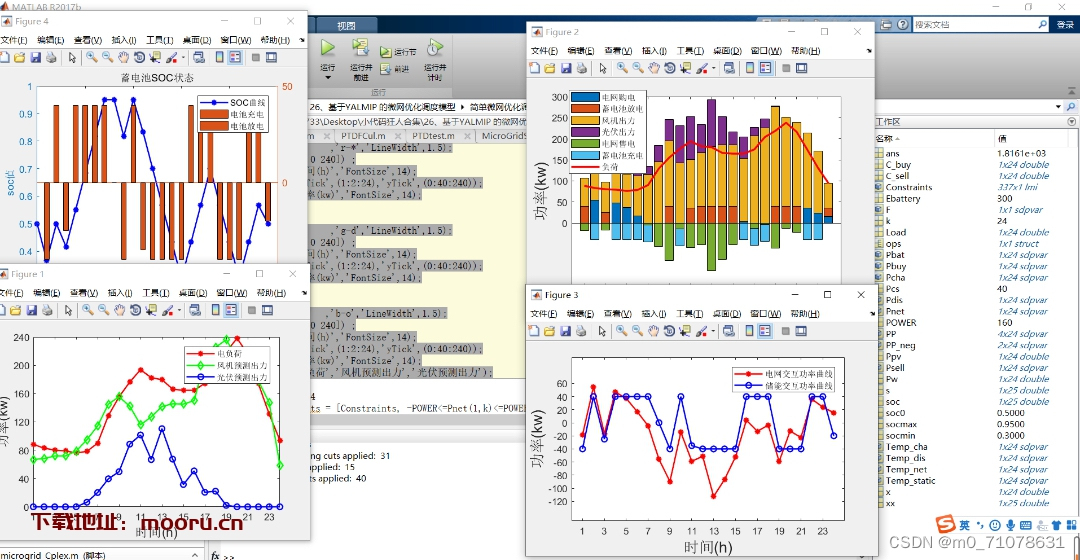Toggle Insert Legend in Figure 3 toolbar
Viewport: 1080px width, 560px height.
tap(765, 331)
